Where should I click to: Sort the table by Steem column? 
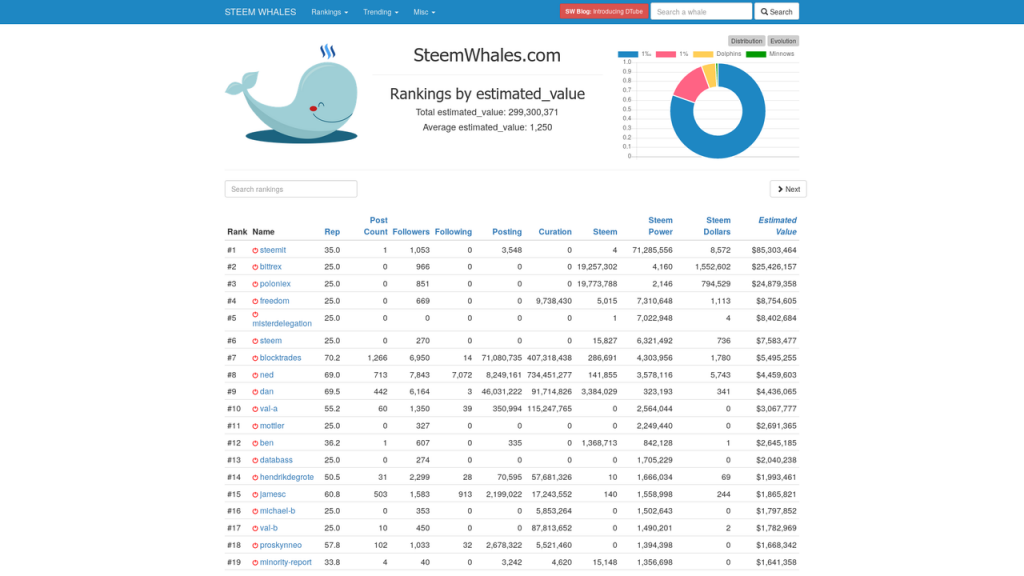coord(605,232)
